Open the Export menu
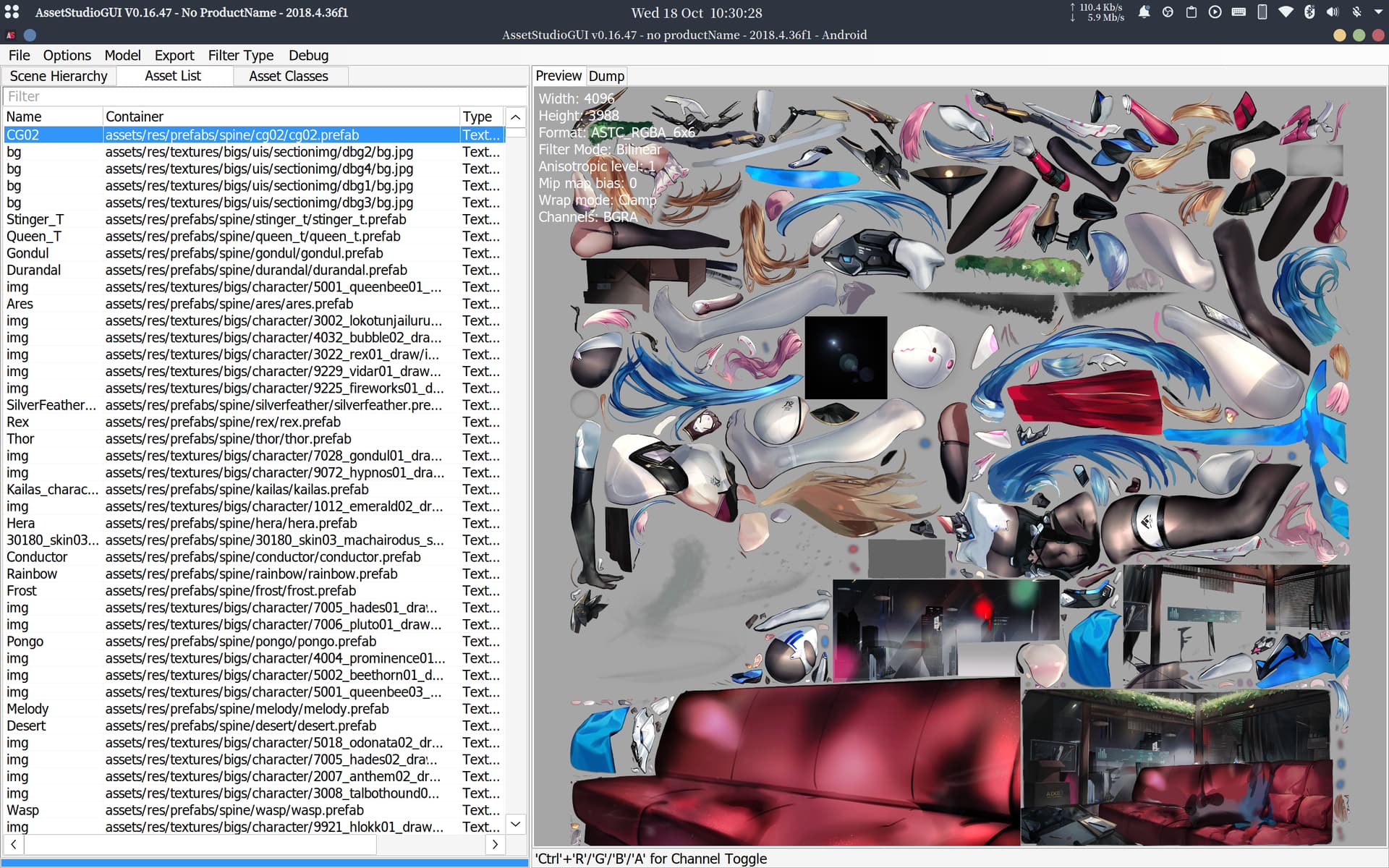Viewport: 1389px width, 868px height. click(x=174, y=55)
